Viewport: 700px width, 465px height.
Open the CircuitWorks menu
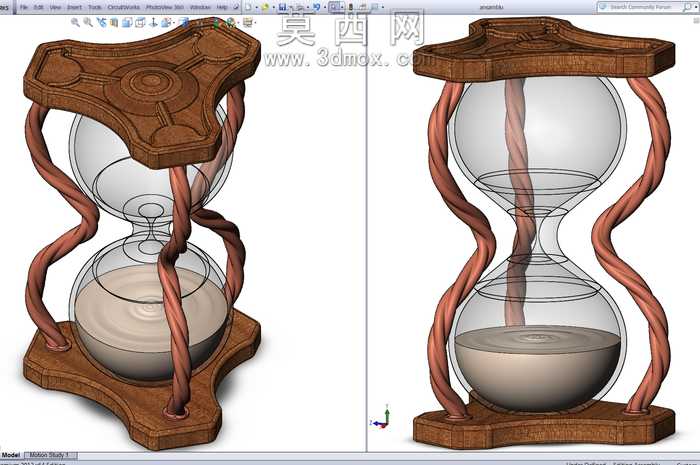tap(124, 7)
